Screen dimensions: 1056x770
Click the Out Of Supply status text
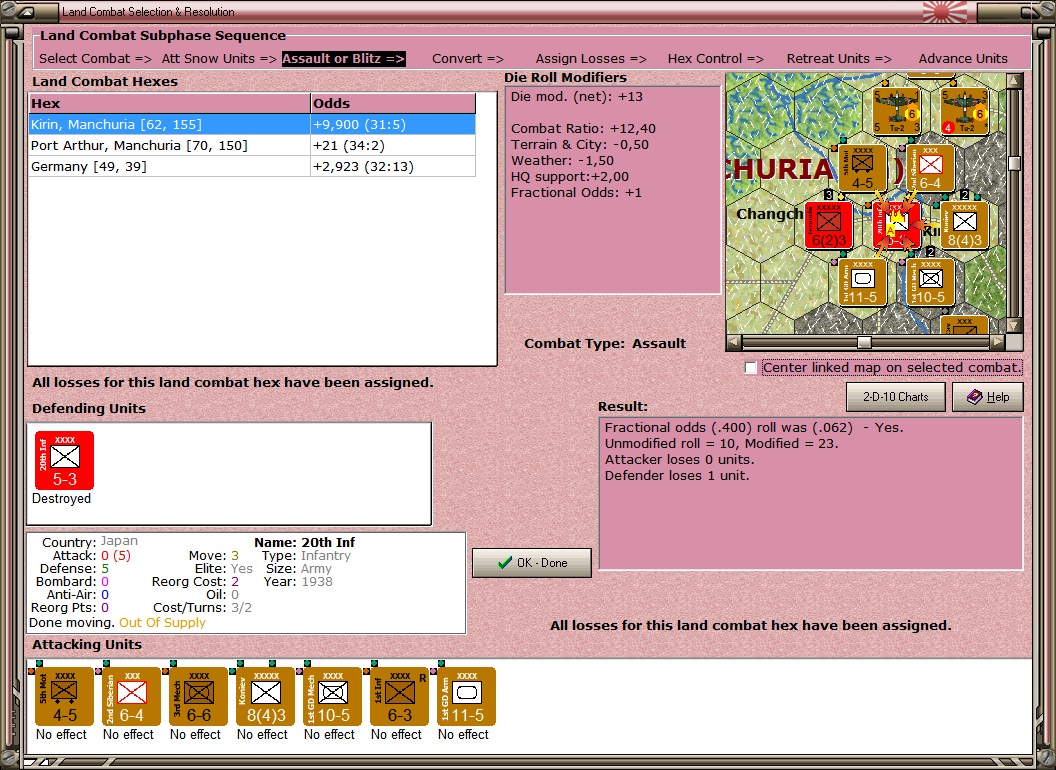pyautogui.click(x=162, y=622)
